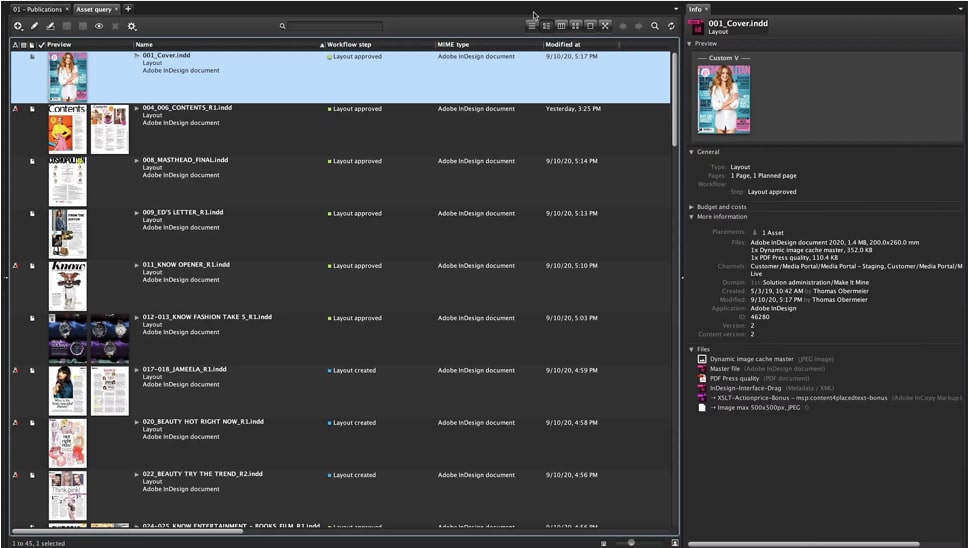Expand the 020_BEAUTY HOT RIGHT NOW row
Screen dimensions: 968x548
[137, 421]
